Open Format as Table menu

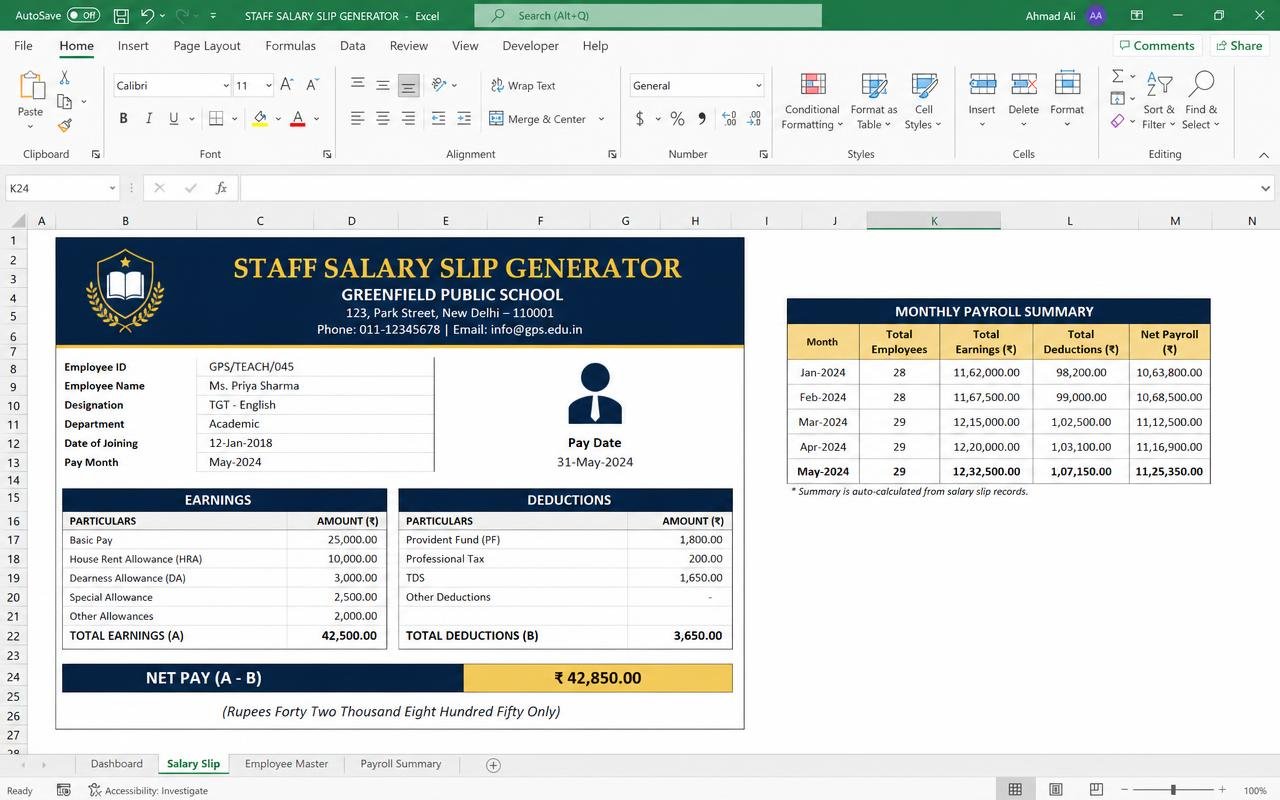(874, 101)
